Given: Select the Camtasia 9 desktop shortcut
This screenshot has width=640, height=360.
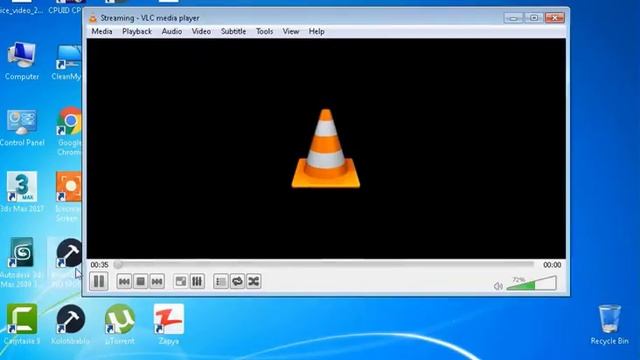Looking at the screenshot, I should 22,324.
